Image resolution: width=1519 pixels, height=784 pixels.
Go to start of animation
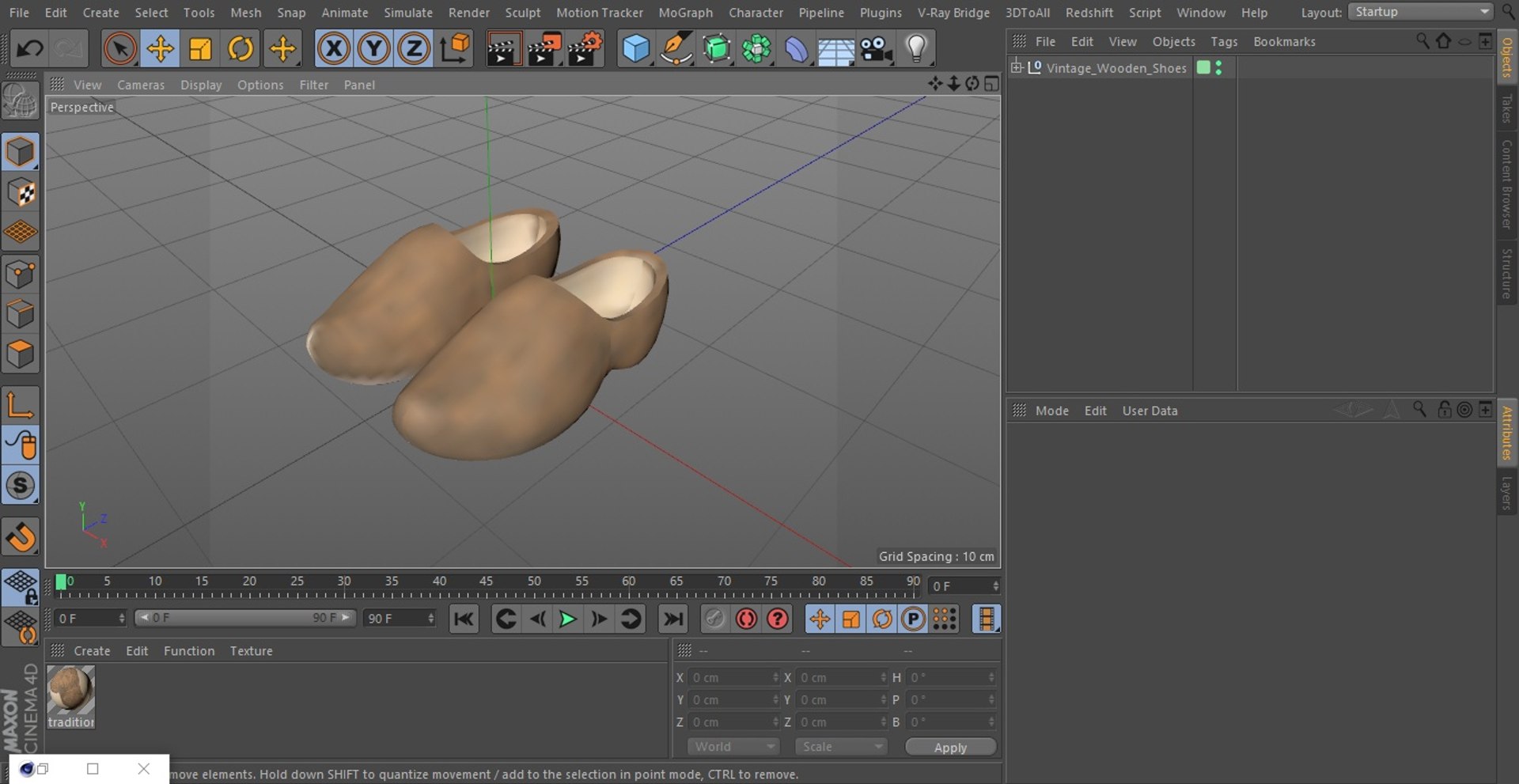coord(464,619)
